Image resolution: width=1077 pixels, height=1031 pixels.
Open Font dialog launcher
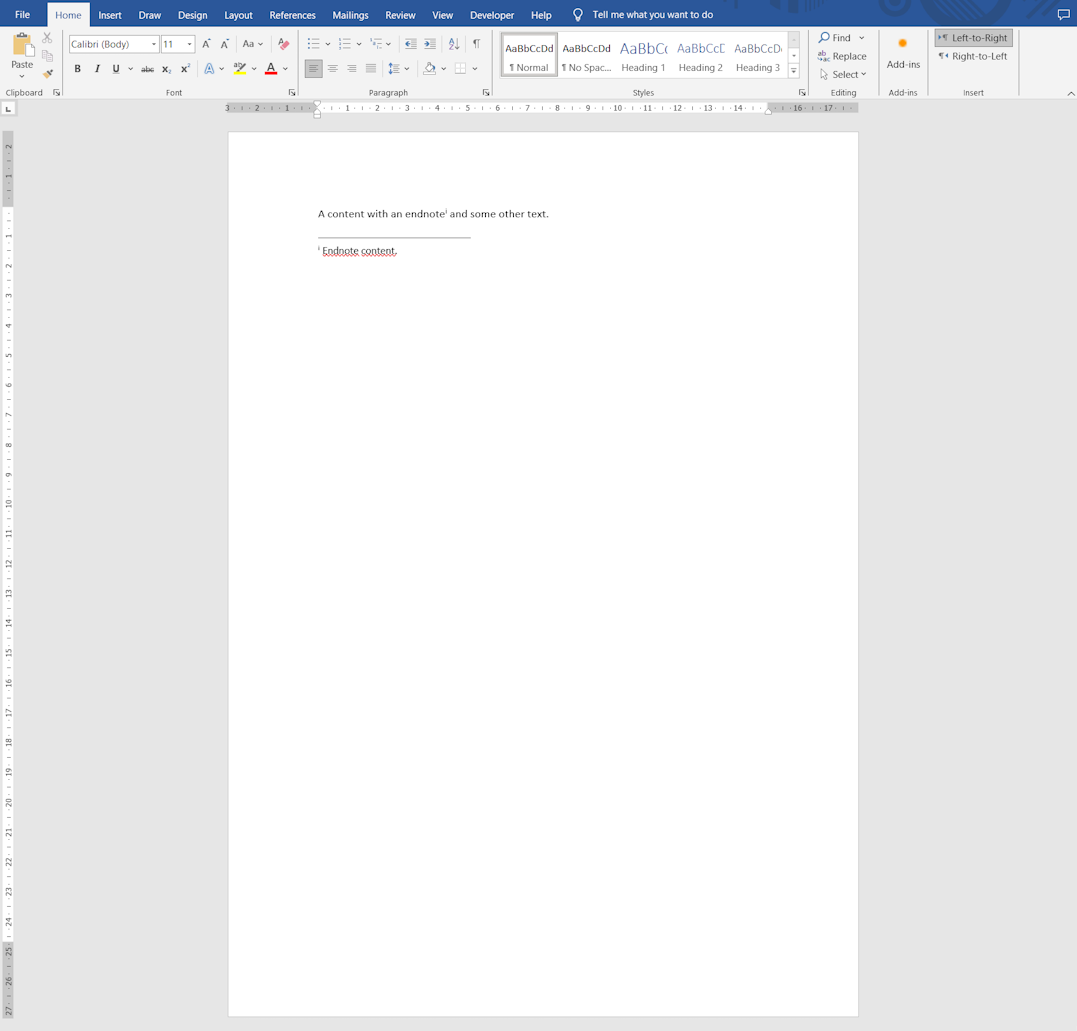292,93
